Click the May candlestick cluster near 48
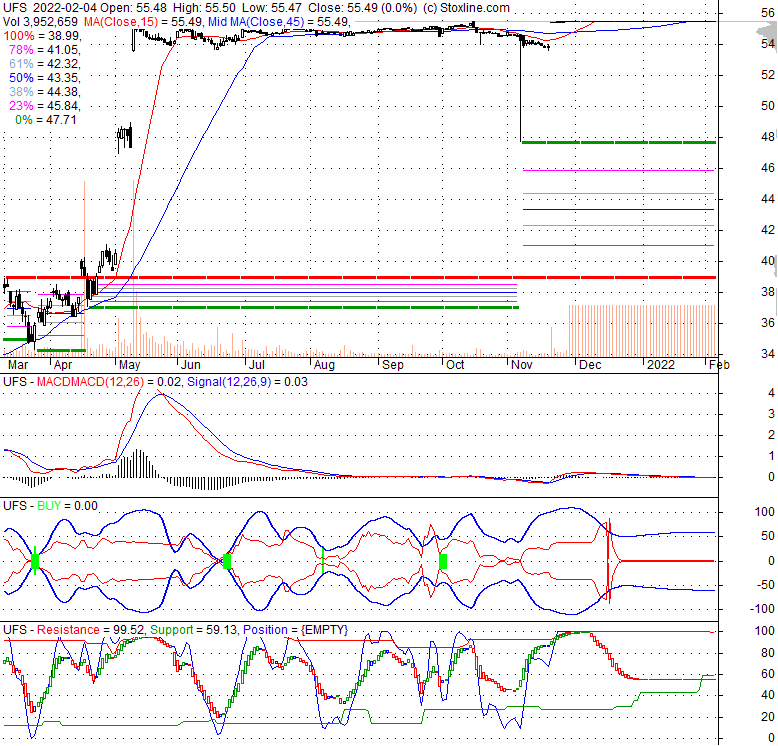Image resolution: width=778 pixels, height=746 pixels. [x=125, y=136]
